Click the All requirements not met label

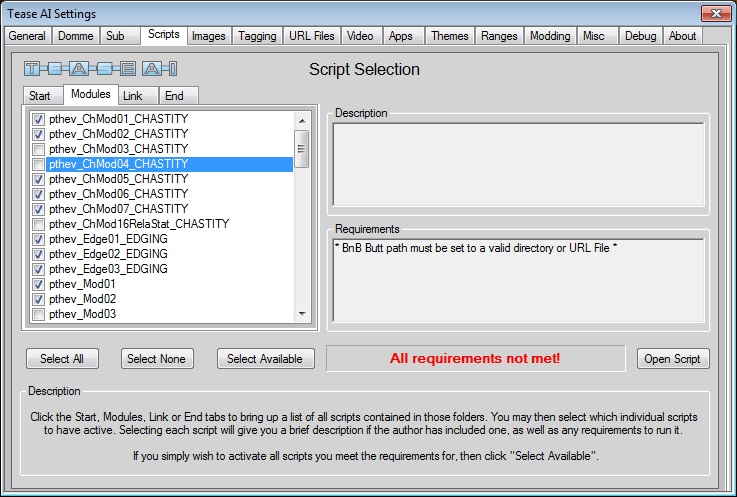(x=475, y=358)
